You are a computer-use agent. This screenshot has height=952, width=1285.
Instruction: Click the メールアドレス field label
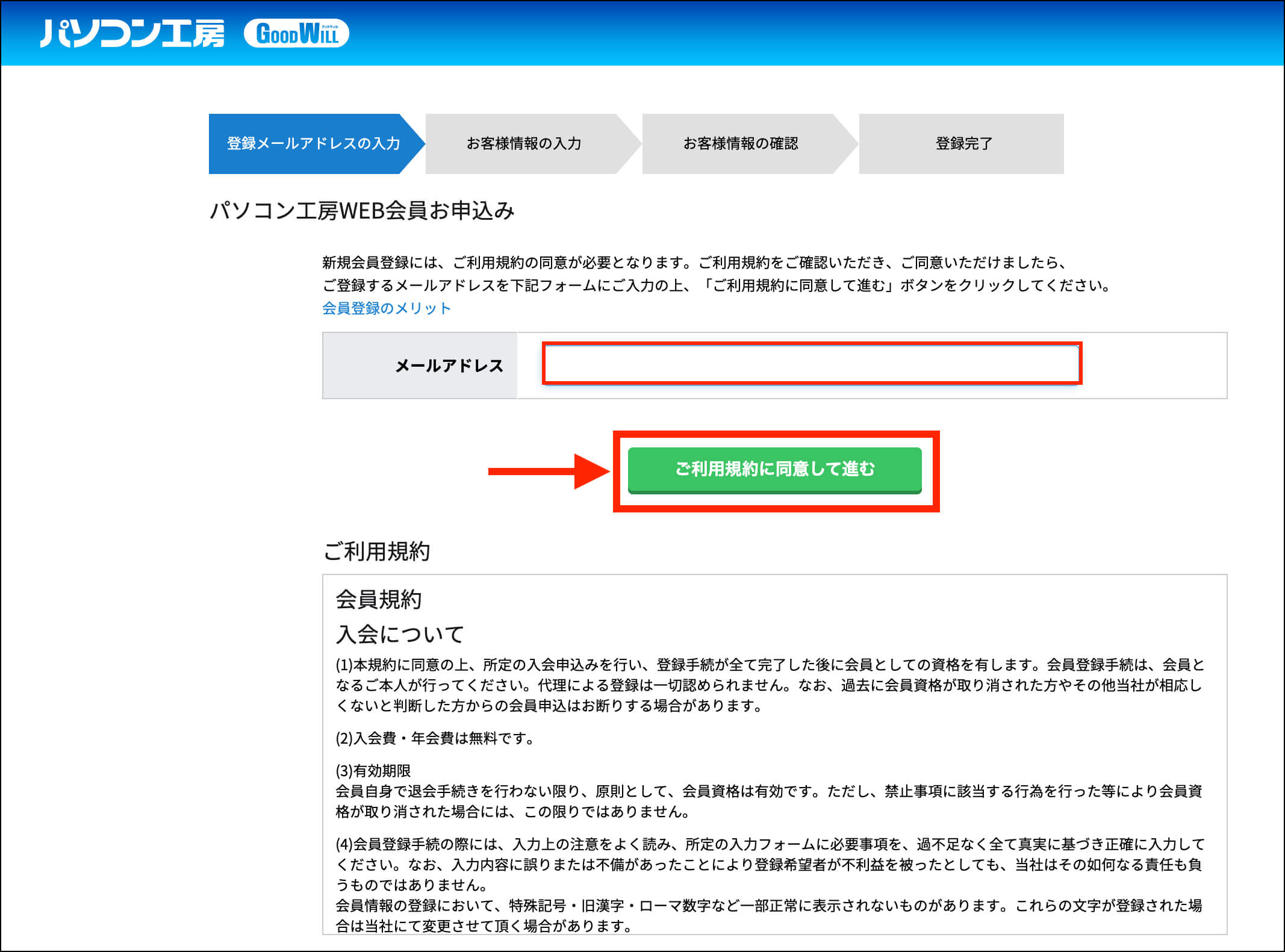449,366
